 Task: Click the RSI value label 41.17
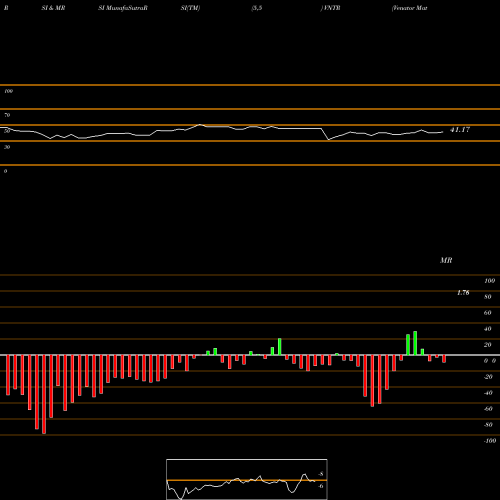(x=460, y=130)
